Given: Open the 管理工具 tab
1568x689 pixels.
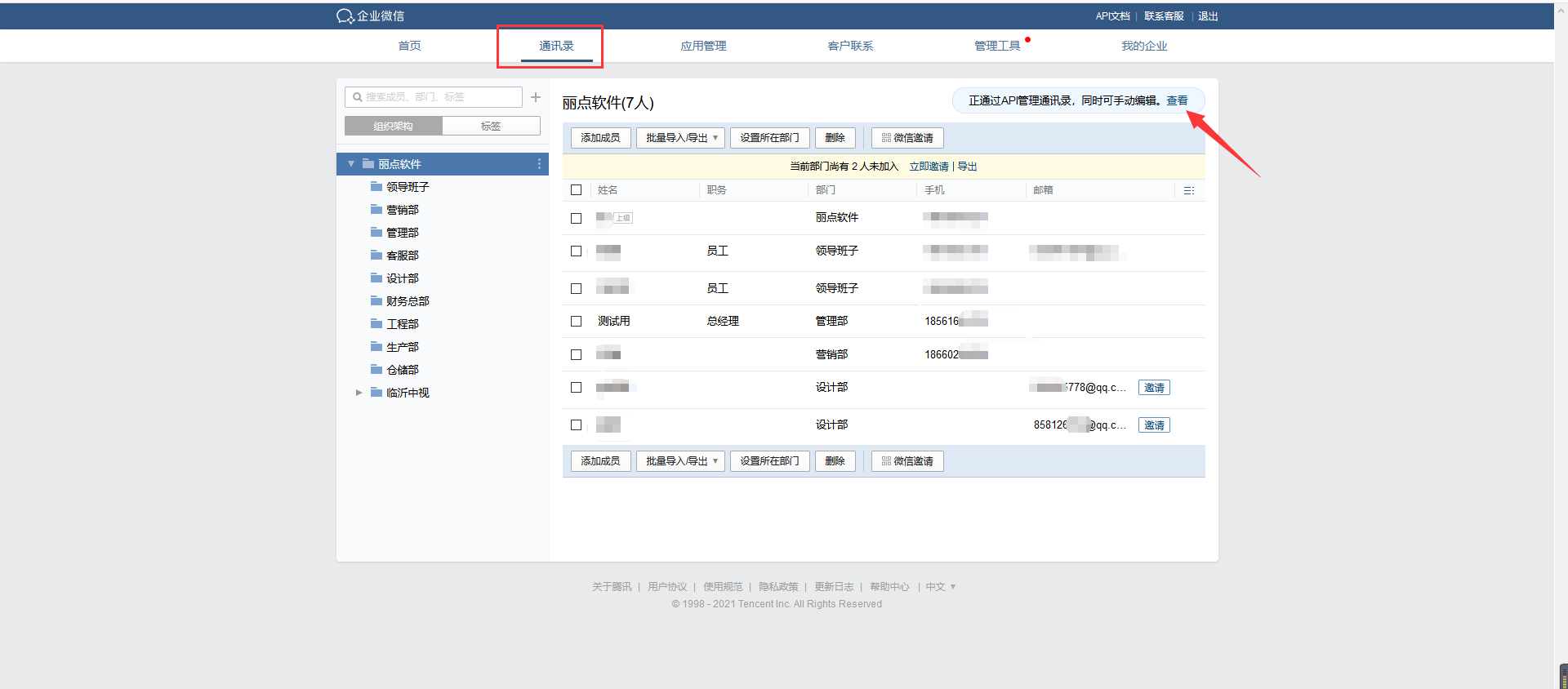Looking at the screenshot, I should click(x=998, y=46).
